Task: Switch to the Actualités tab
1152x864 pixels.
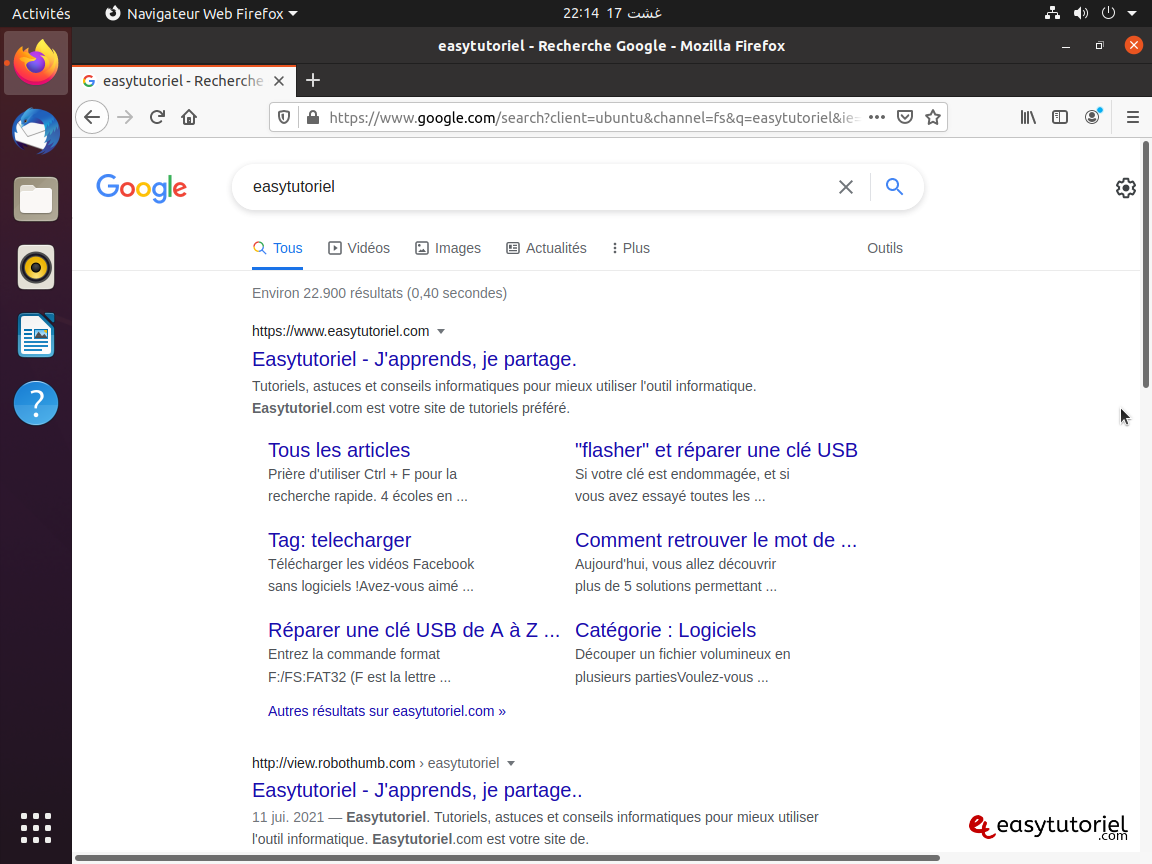Action: [547, 248]
